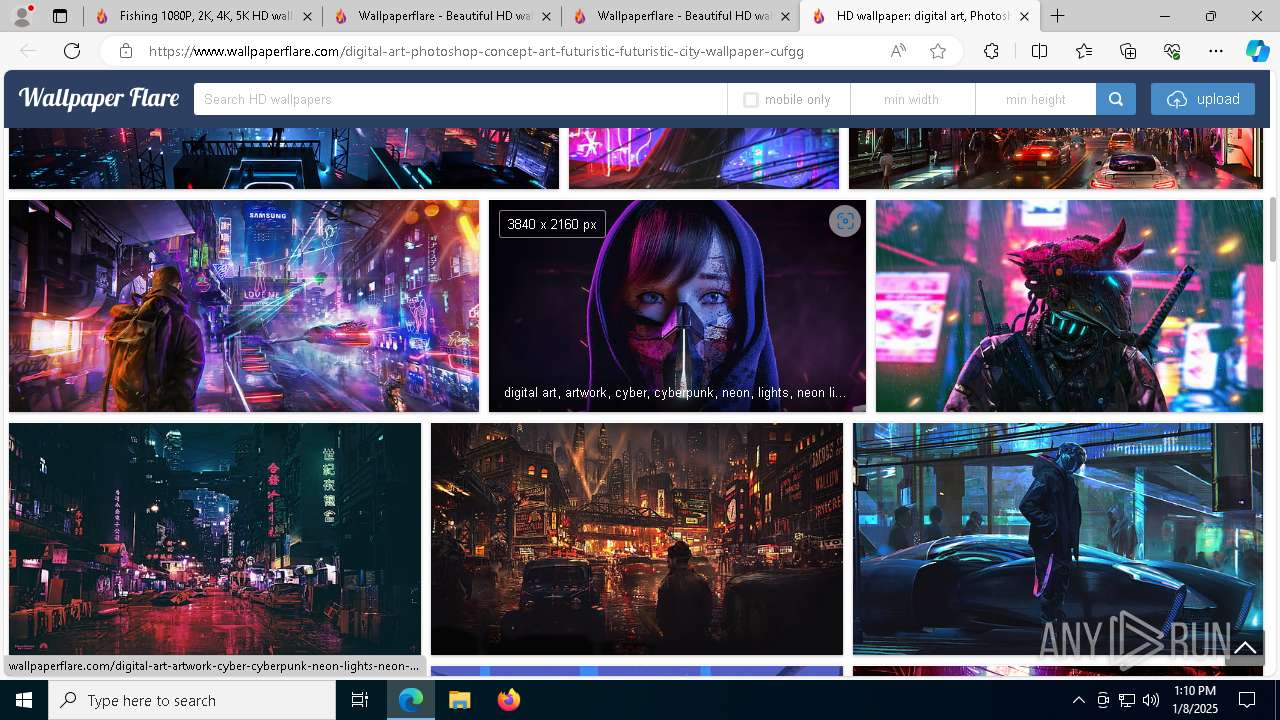The width and height of the screenshot is (1280, 720).
Task: Select the HD wallpaper digital art tab
Action: (920, 16)
